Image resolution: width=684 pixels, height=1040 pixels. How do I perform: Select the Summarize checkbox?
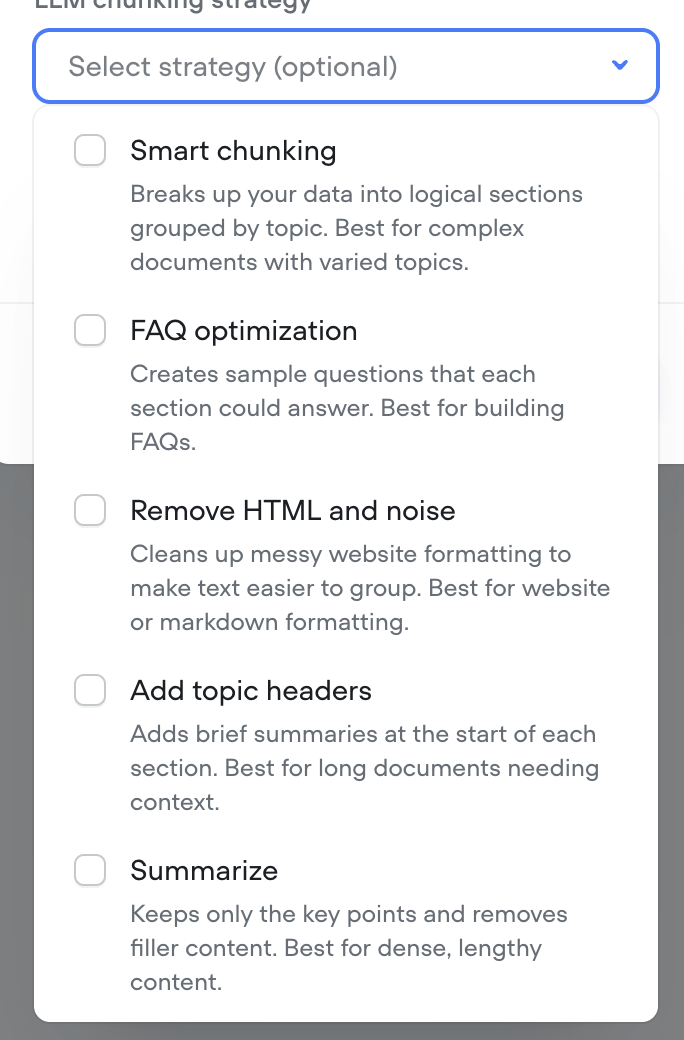click(x=90, y=870)
